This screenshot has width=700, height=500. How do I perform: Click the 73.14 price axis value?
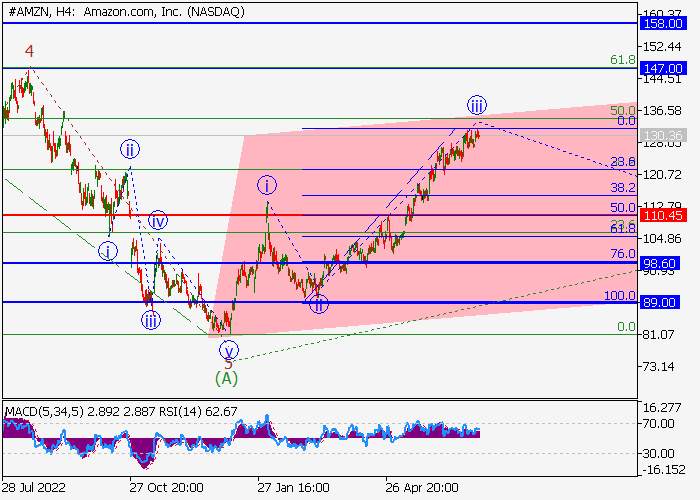(658, 367)
